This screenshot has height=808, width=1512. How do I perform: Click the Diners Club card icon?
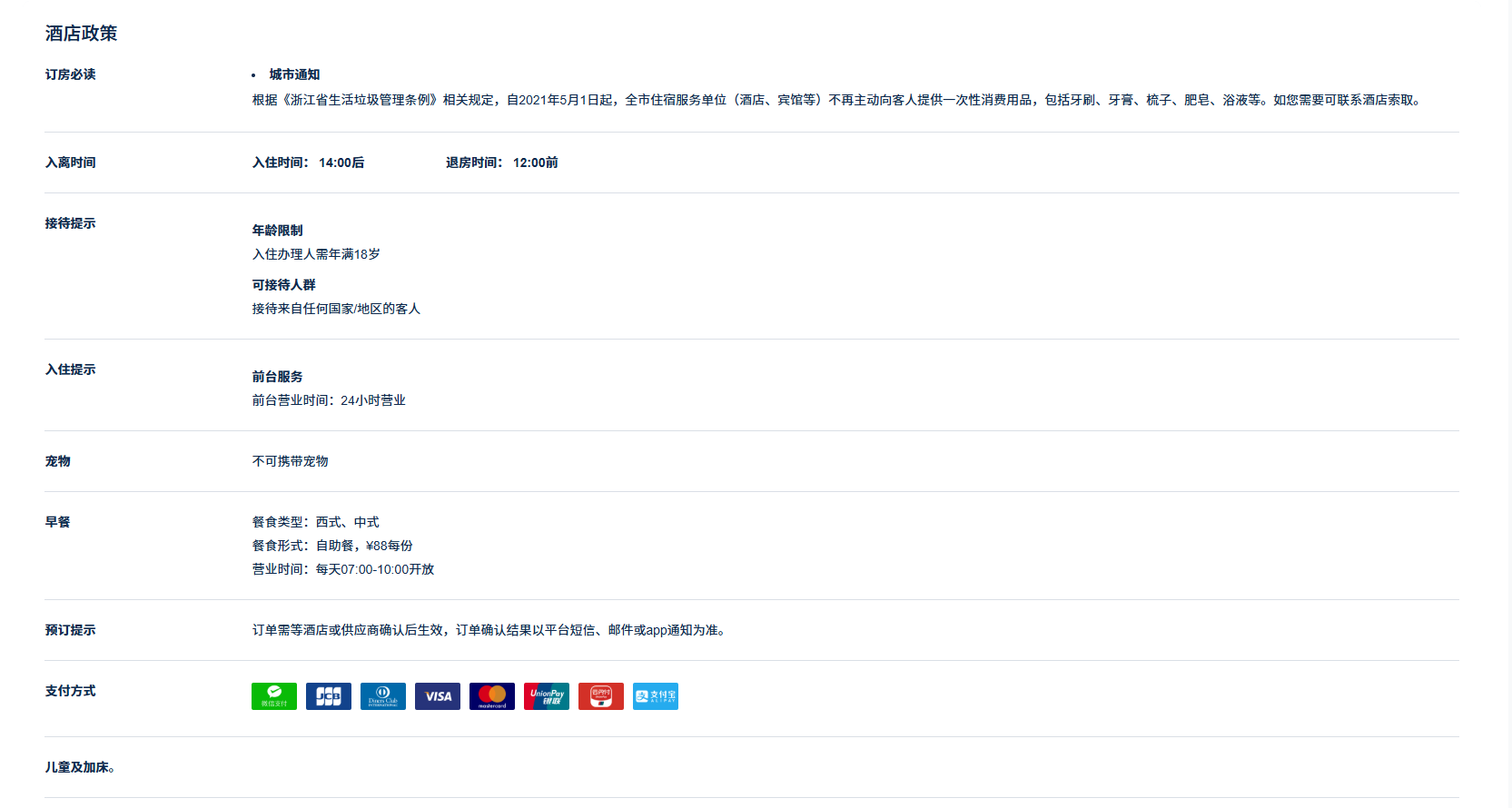(x=383, y=696)
